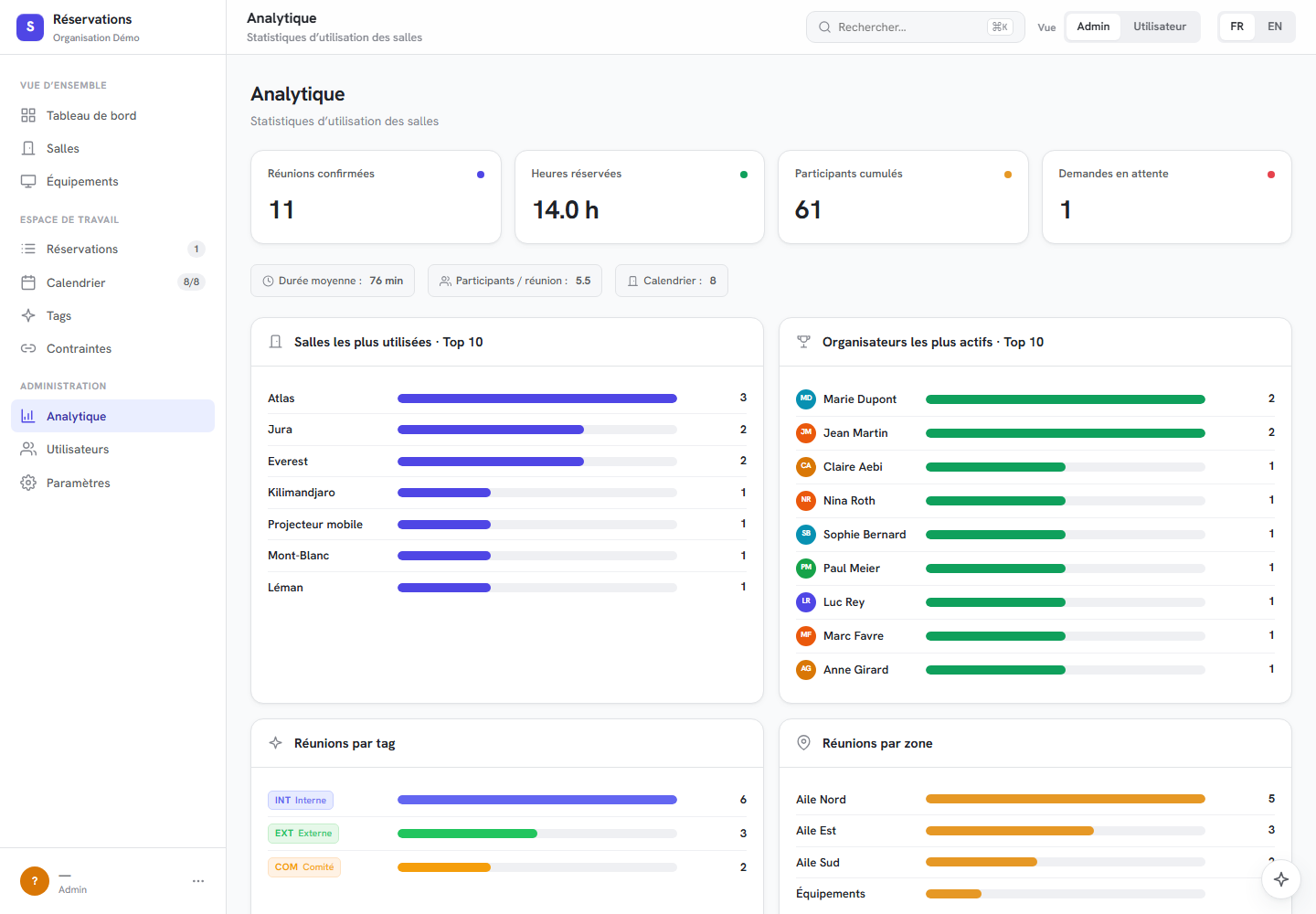Go to Utilisateurs in Administration
The height and width of the screenshot is (914, 1316).
(x=112, y=449)
